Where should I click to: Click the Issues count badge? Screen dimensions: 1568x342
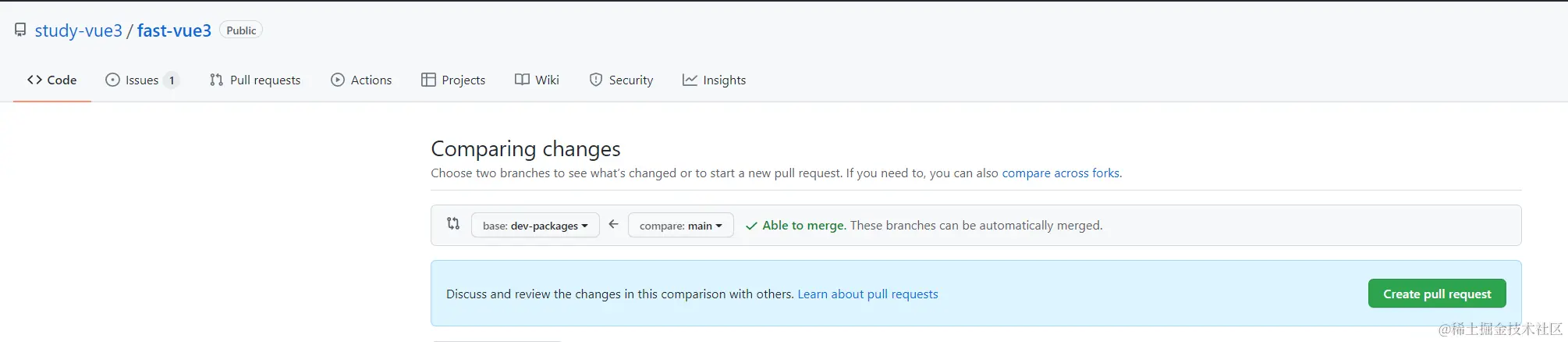[x=172, y=80]
